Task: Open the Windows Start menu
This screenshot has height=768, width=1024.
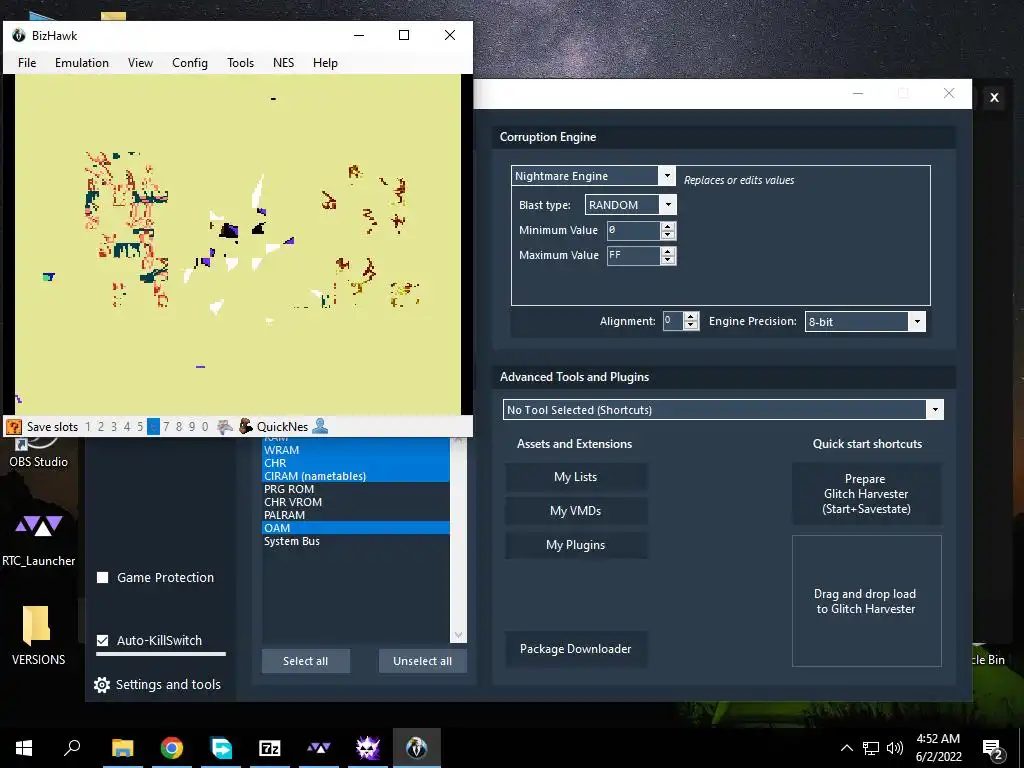Action: coord(24,748)
